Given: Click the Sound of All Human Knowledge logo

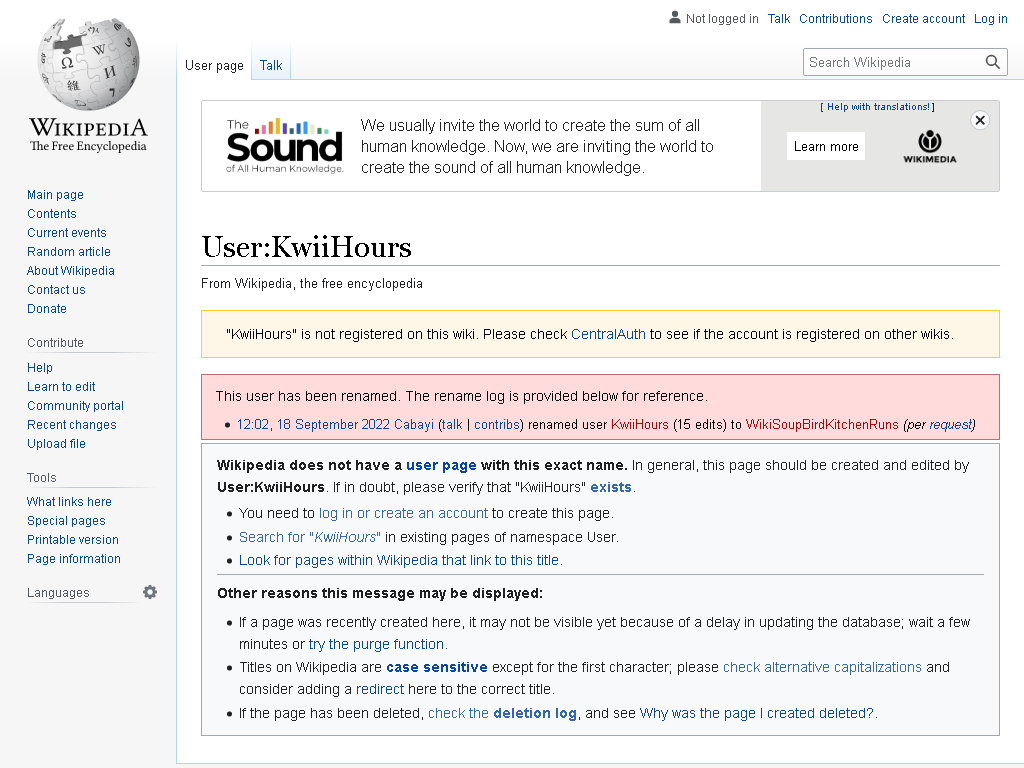Looking at the screenshot, I should (x=285, y=146).
